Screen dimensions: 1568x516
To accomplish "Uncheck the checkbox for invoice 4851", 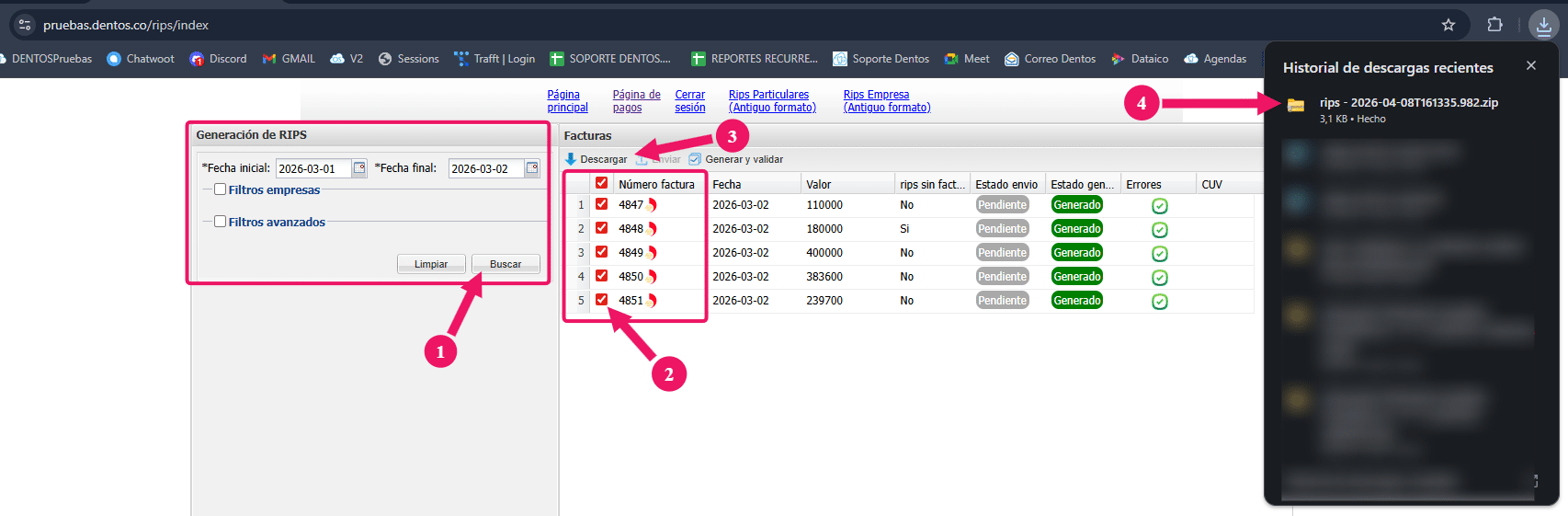I will click(601, 300).
